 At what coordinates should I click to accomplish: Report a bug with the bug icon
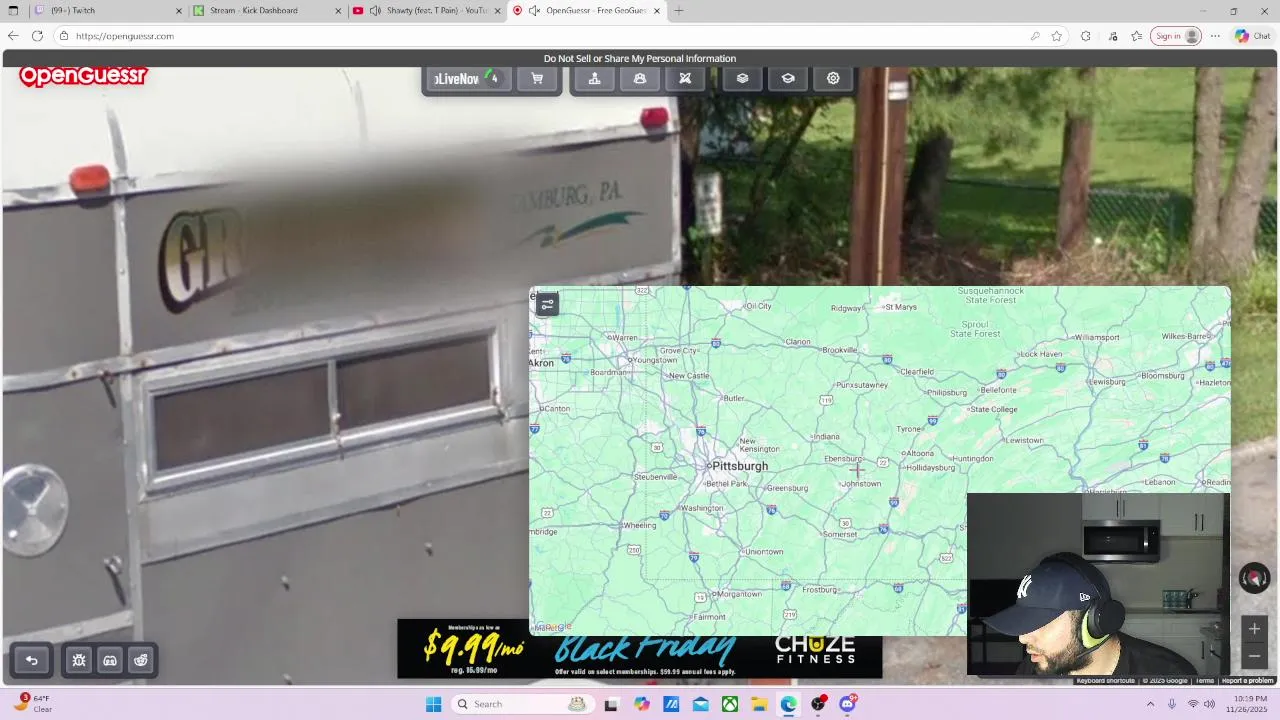tap(79, 660)
